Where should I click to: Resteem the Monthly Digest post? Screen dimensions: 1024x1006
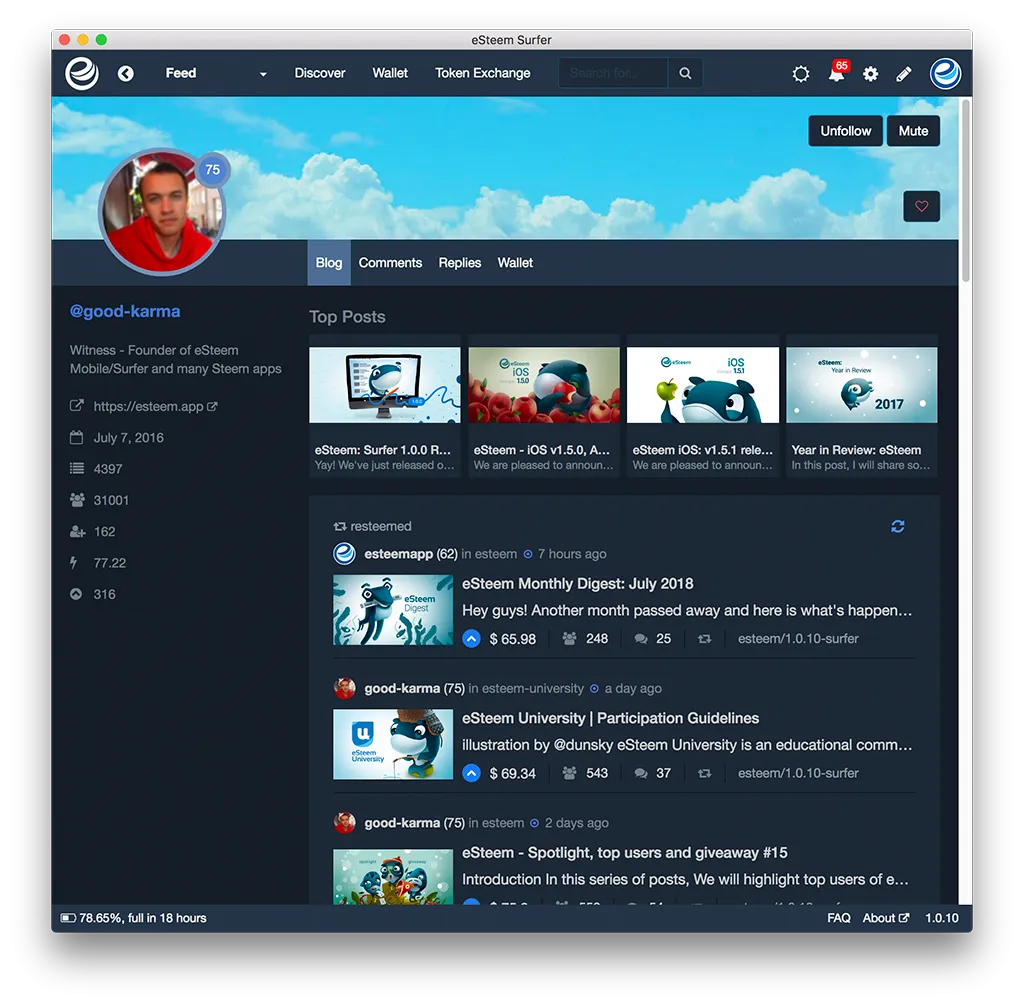pyautogui.click(x=704, y=639)
